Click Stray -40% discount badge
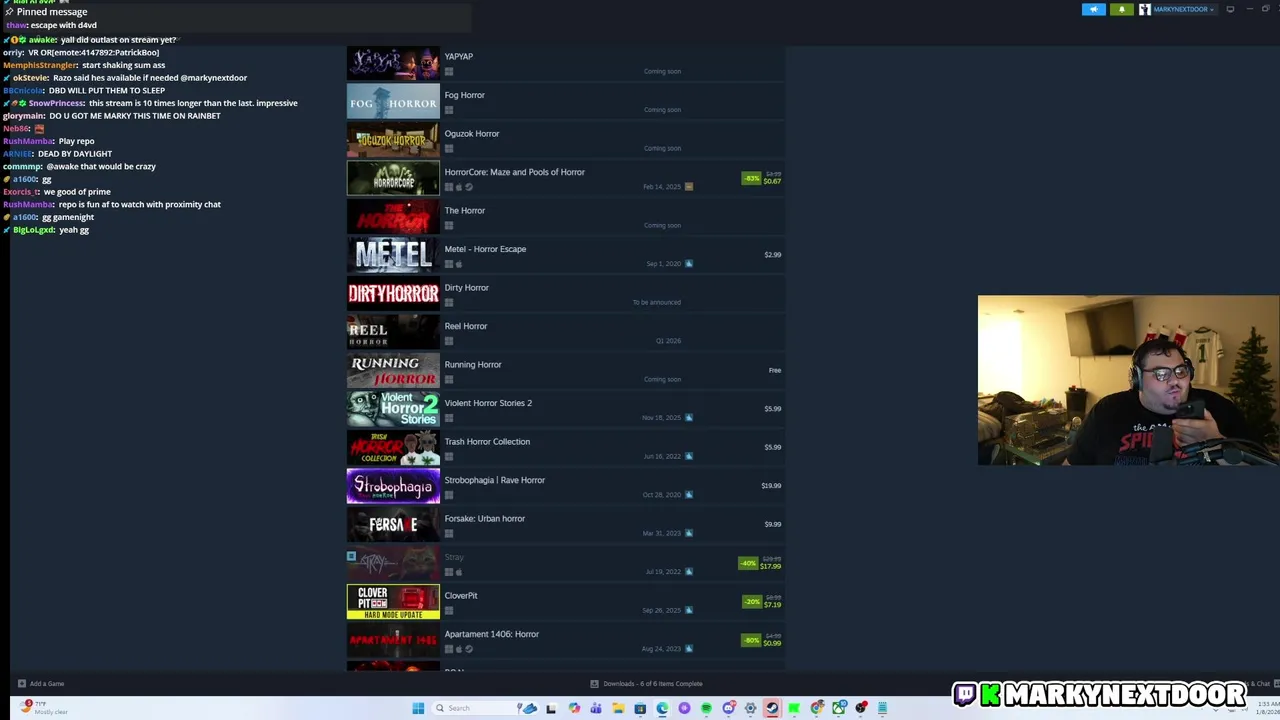This screenshot has width=1280, height=720. 748,563
